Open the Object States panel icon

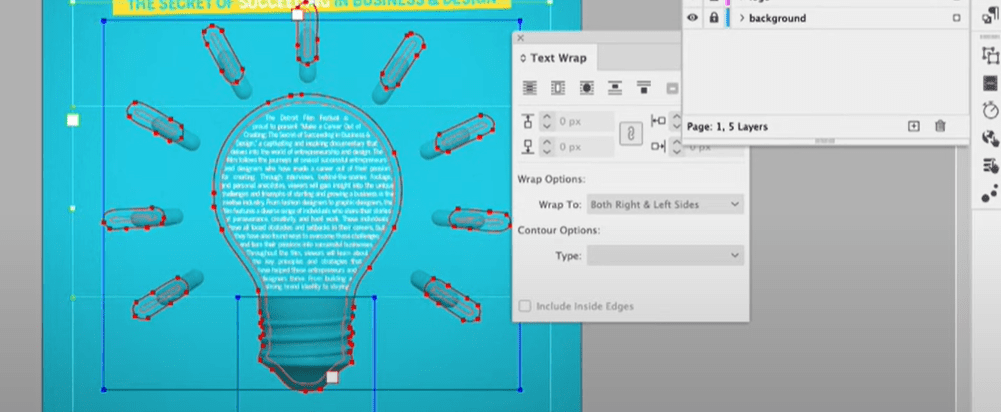pos(990,166)
